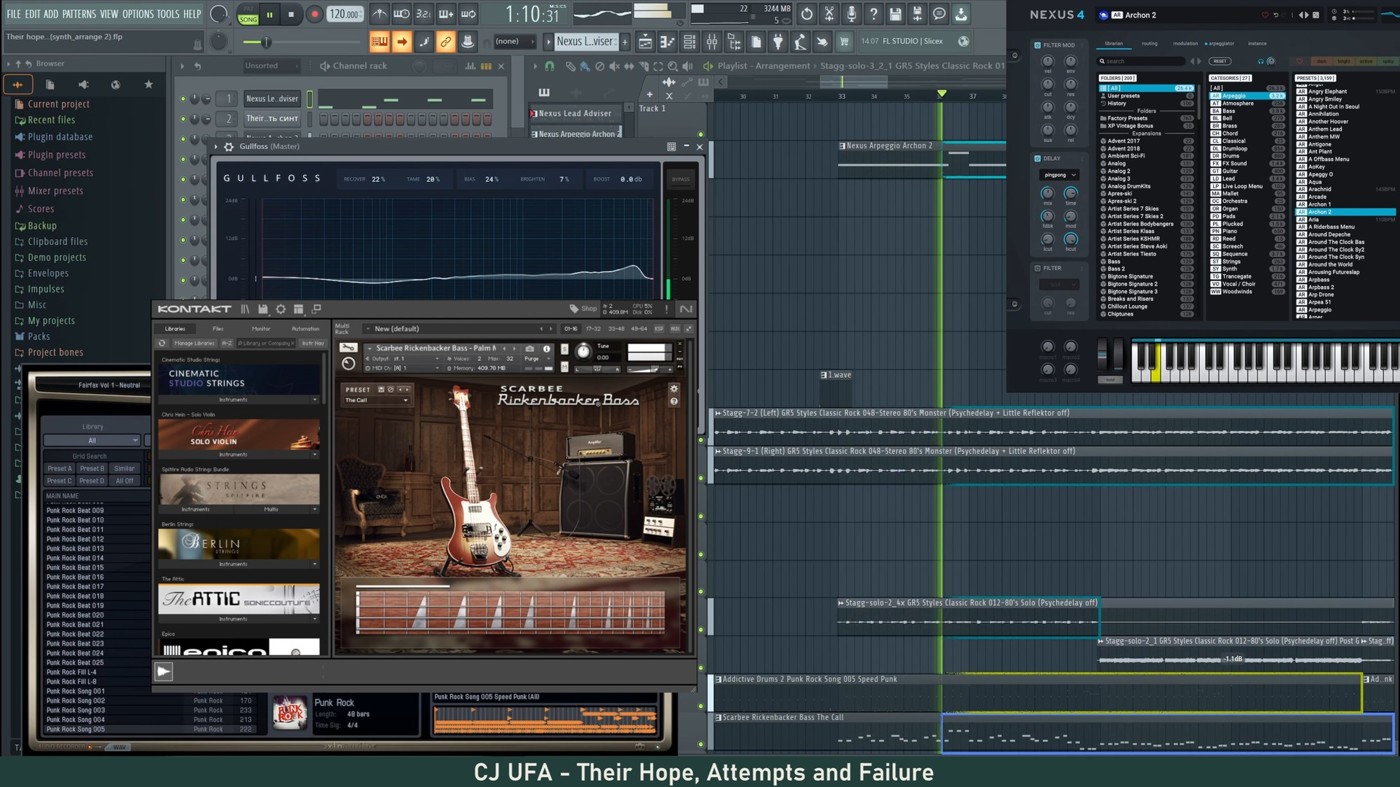The height and width of the screenshot is (787, 1400).
Task: Click the Kontakt snapshot camera icon
Action: [530, 348]
